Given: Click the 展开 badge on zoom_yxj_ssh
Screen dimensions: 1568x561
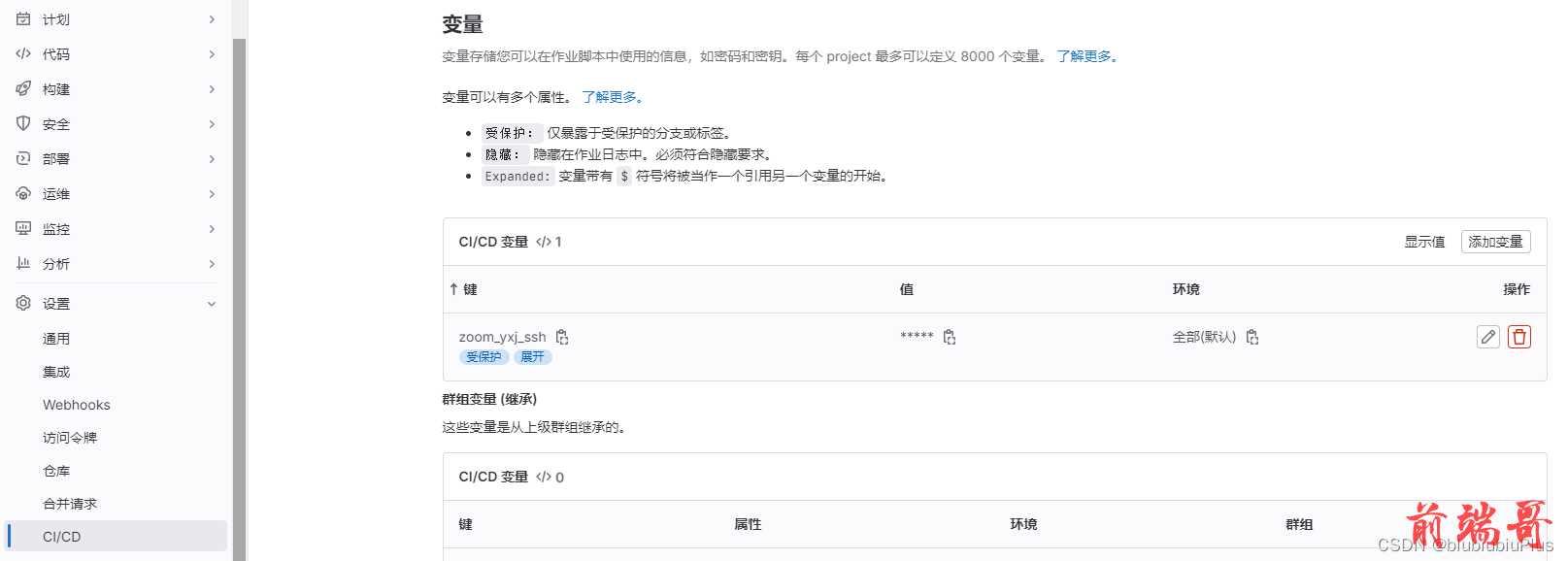Looking at the screenshot, I should 532,357.
